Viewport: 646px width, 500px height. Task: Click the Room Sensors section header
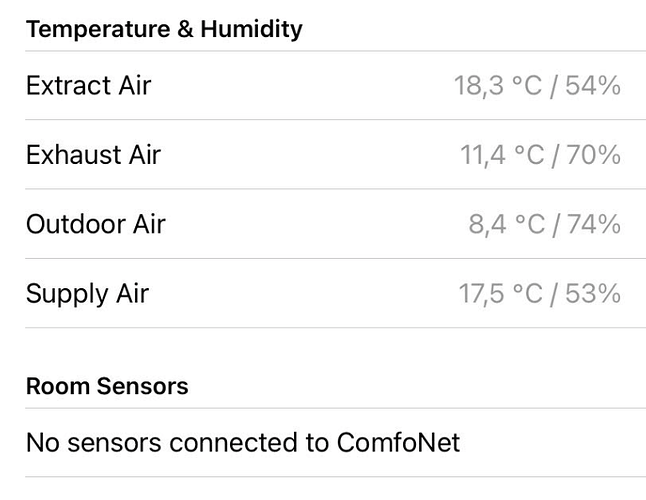(x=106, y=386)
